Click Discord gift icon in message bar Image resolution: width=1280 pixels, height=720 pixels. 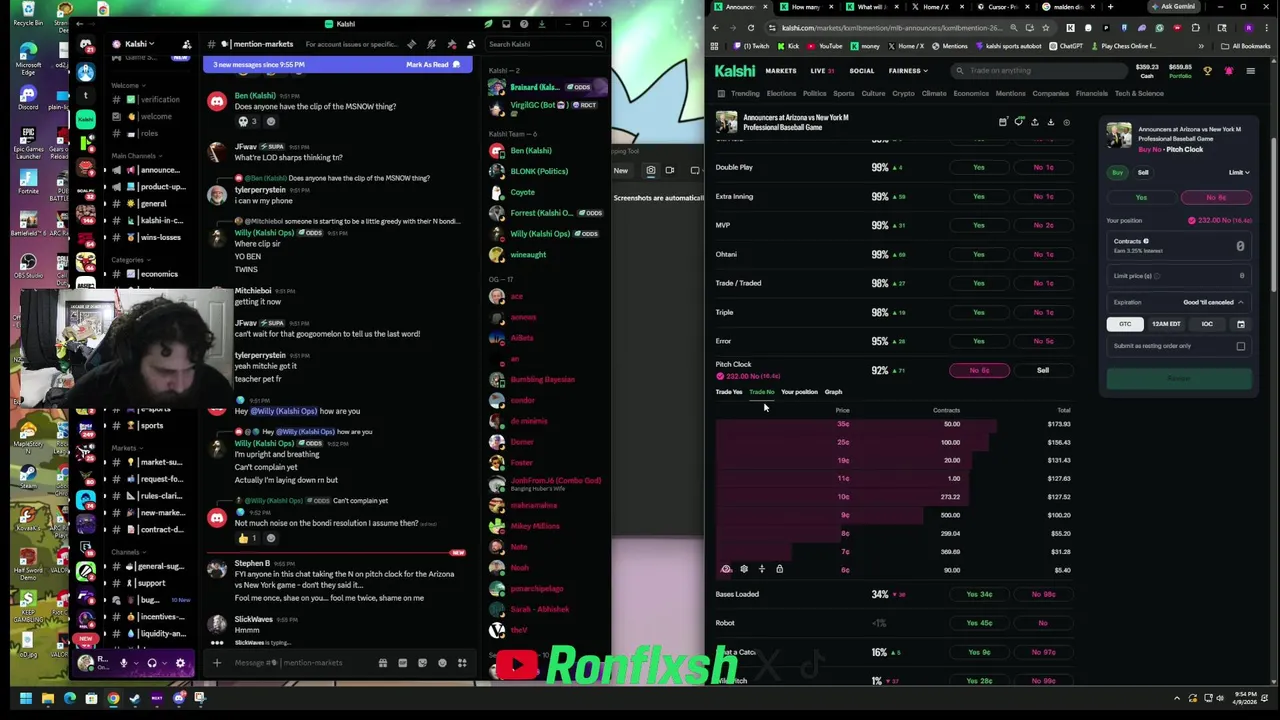click(x=382, y=662)
